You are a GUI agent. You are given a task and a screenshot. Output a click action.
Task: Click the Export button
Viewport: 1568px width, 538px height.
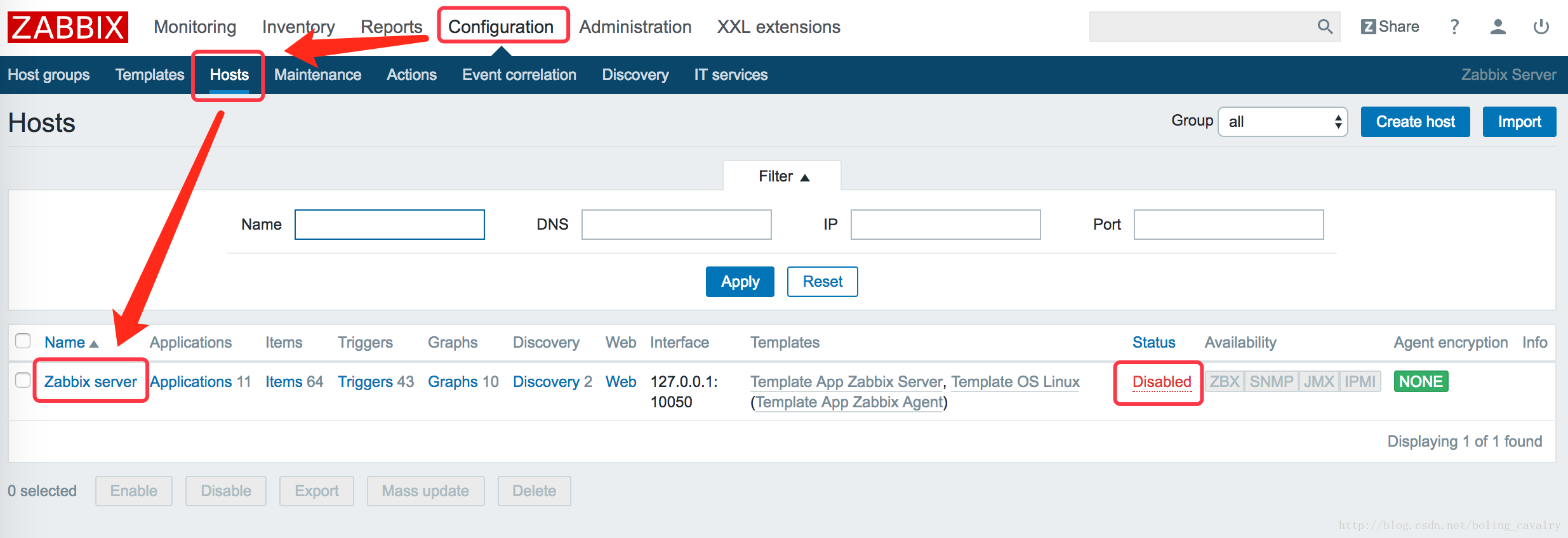(x=316, y=491)
